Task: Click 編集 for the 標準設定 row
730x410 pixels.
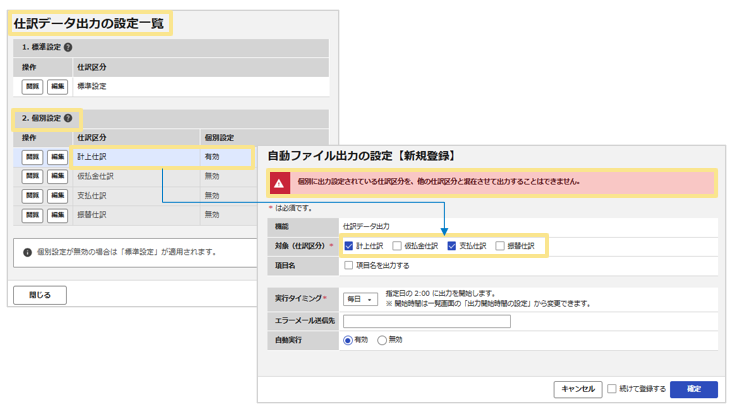Action: point(58,87)
